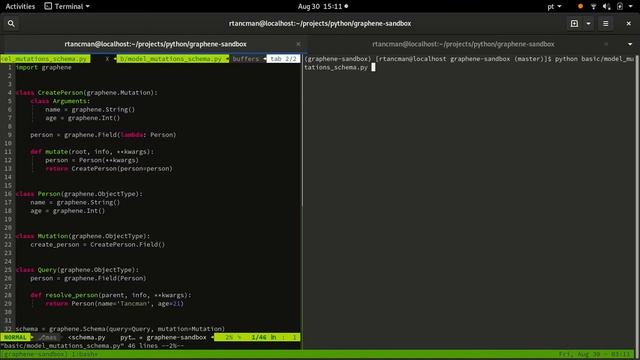Open the Terminal application menu
Image resolution: width=640 pixels, height=360 pixels.
coord(67,6)
